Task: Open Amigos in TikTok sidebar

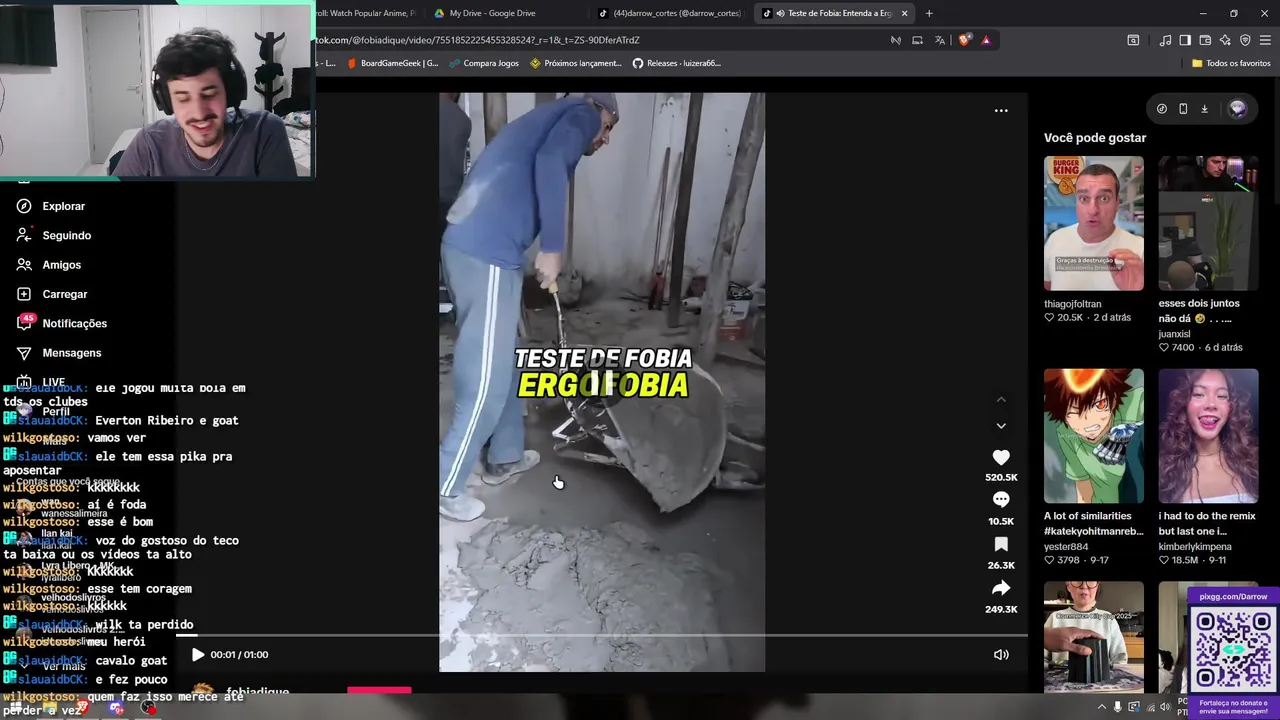Action: pos(61,265)
